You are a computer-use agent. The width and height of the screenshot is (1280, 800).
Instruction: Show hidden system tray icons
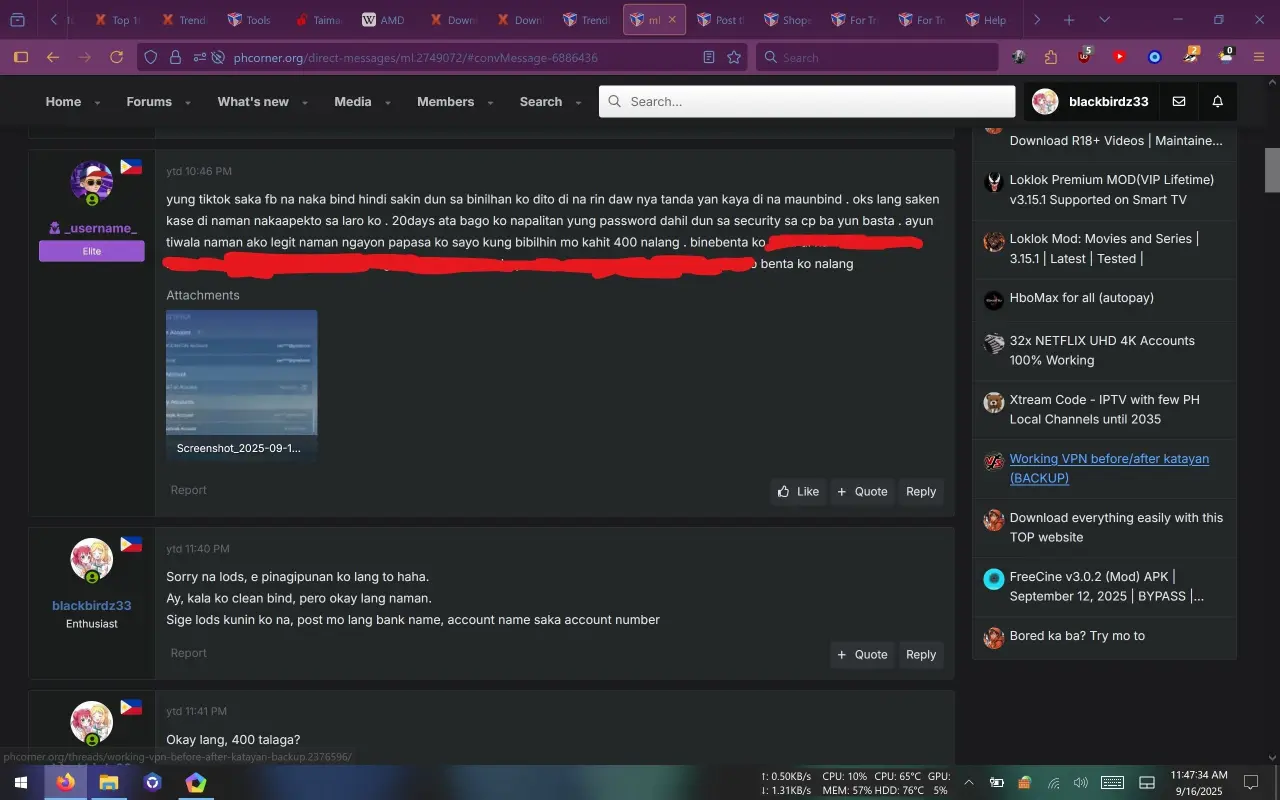coord(968,782)
